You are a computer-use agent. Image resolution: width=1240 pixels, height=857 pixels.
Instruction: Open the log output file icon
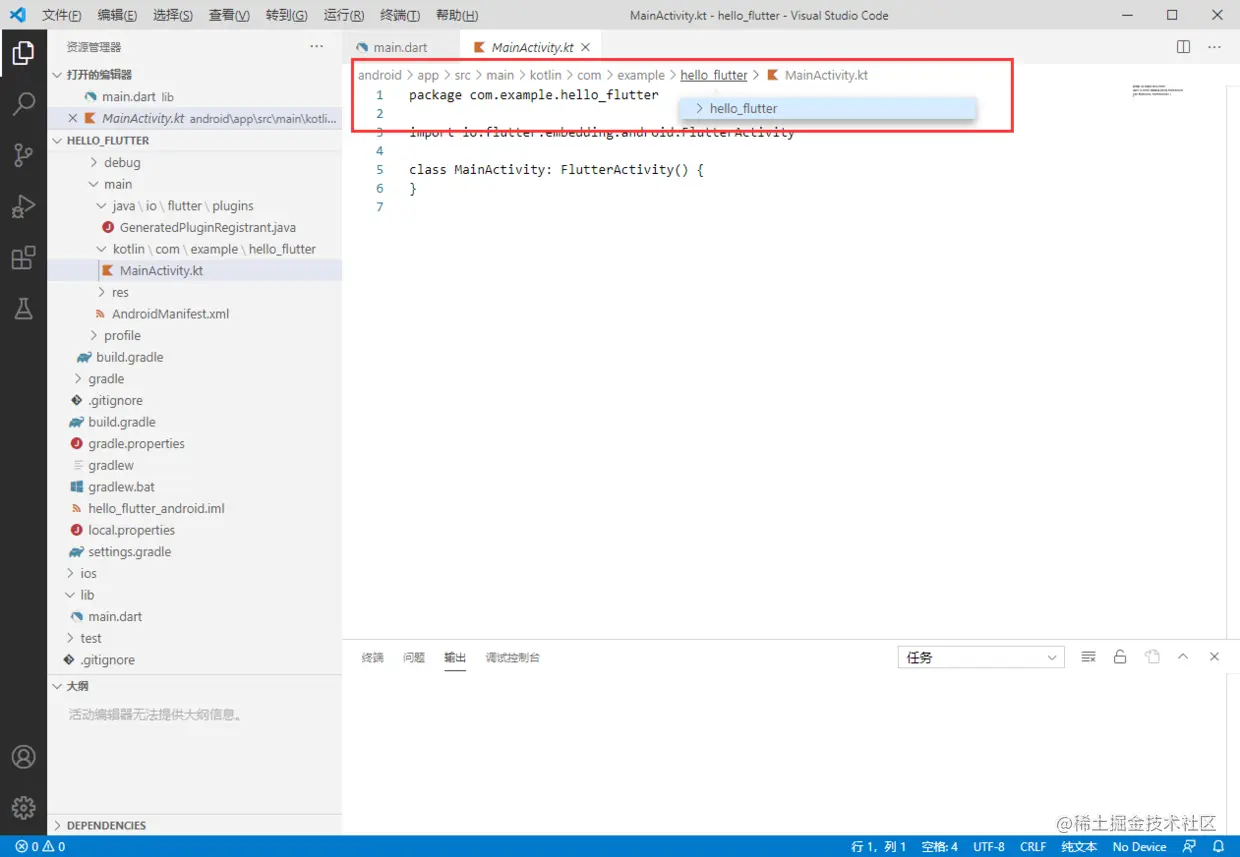[1152, 657]
